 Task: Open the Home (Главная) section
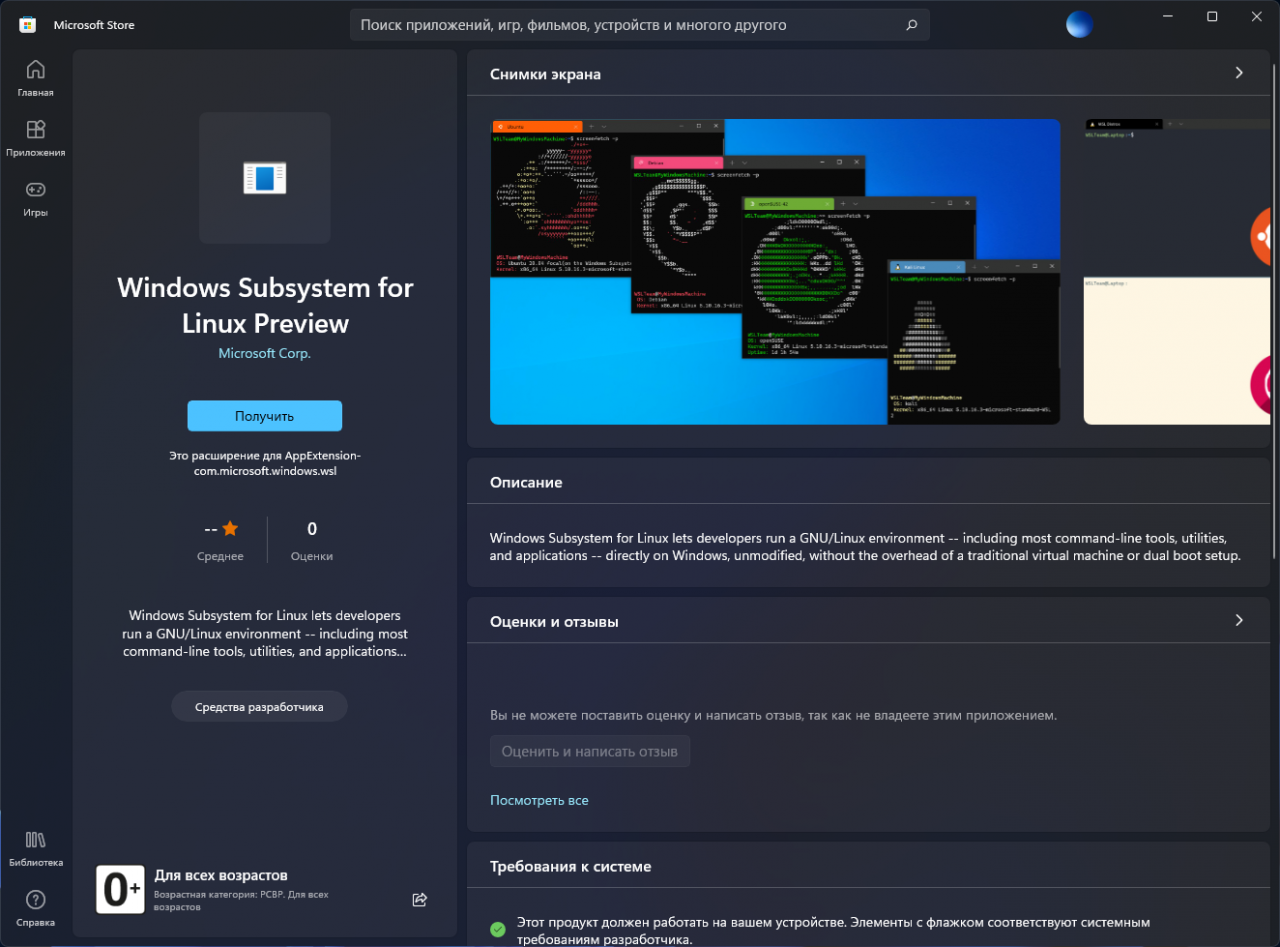(x=35, y=78)
